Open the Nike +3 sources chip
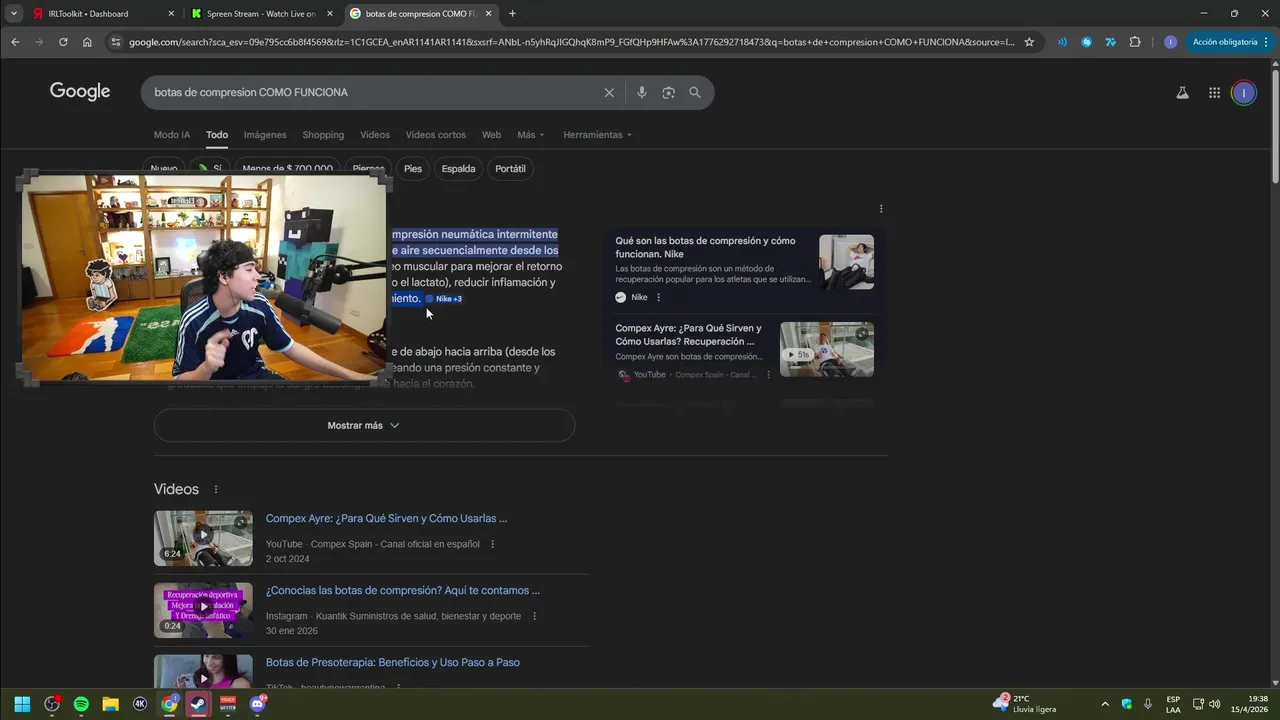Screen dimensions: 1280x720 click(x=444, y=299)
